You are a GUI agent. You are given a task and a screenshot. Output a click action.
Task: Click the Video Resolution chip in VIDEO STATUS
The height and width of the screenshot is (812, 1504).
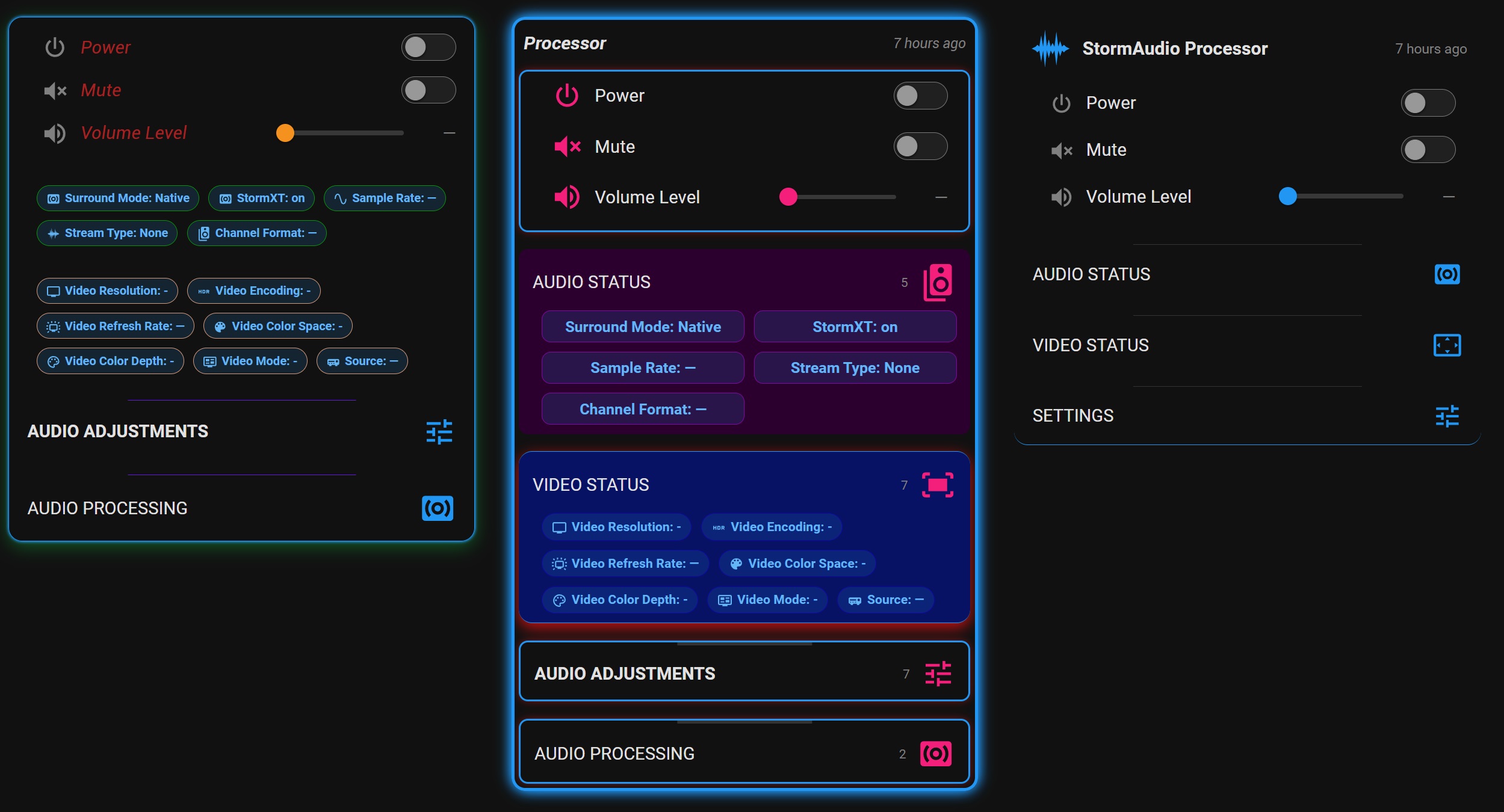pyautogui.click(x=616, y=527)
